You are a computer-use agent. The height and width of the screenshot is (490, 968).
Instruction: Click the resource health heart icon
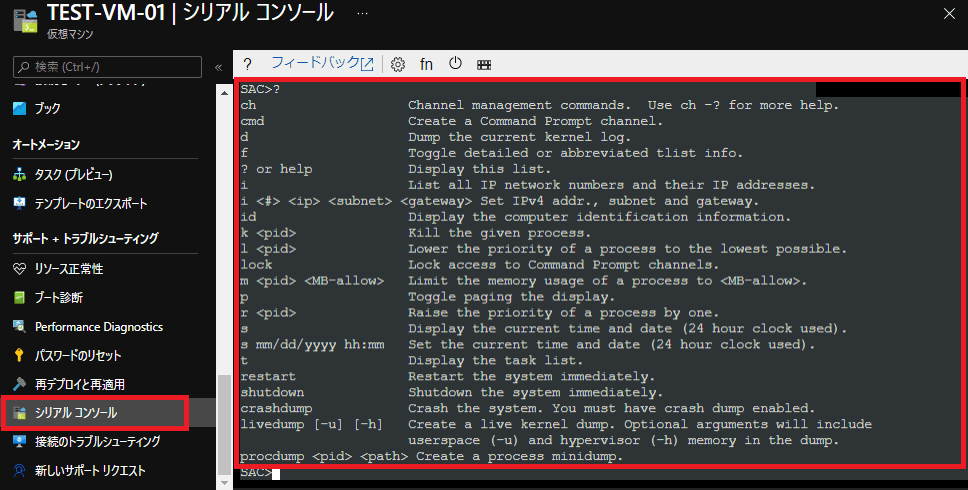(20, 269)
